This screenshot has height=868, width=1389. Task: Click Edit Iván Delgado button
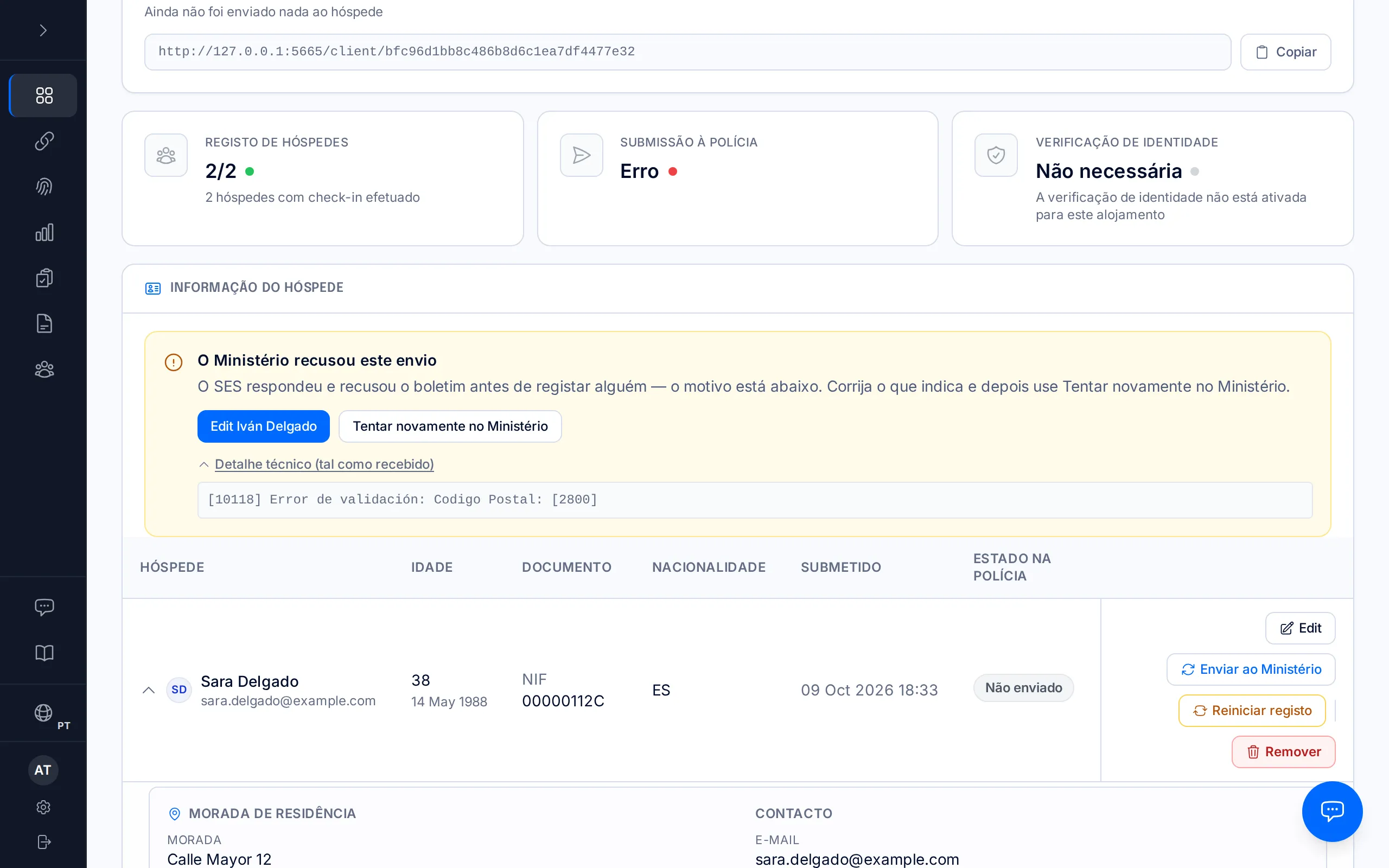pos(264,426)
